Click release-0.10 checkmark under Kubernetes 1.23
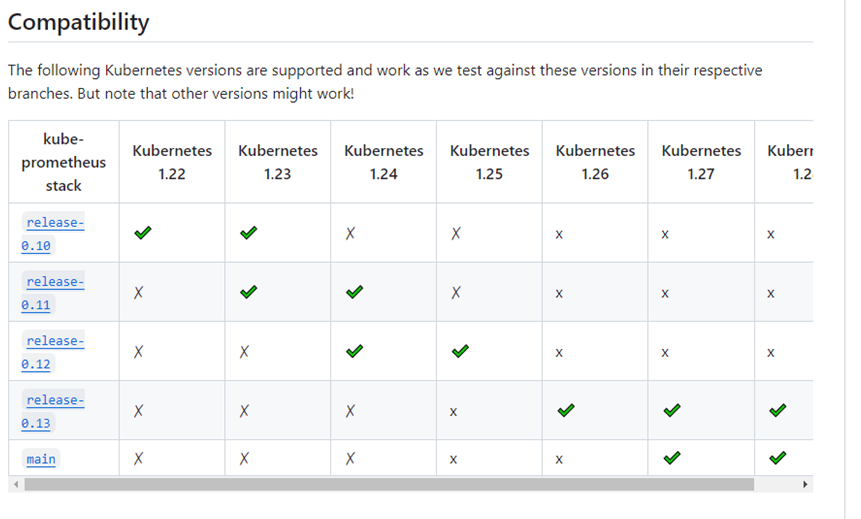Viewport: 861px width, 519px height. [x=249, y=233]
